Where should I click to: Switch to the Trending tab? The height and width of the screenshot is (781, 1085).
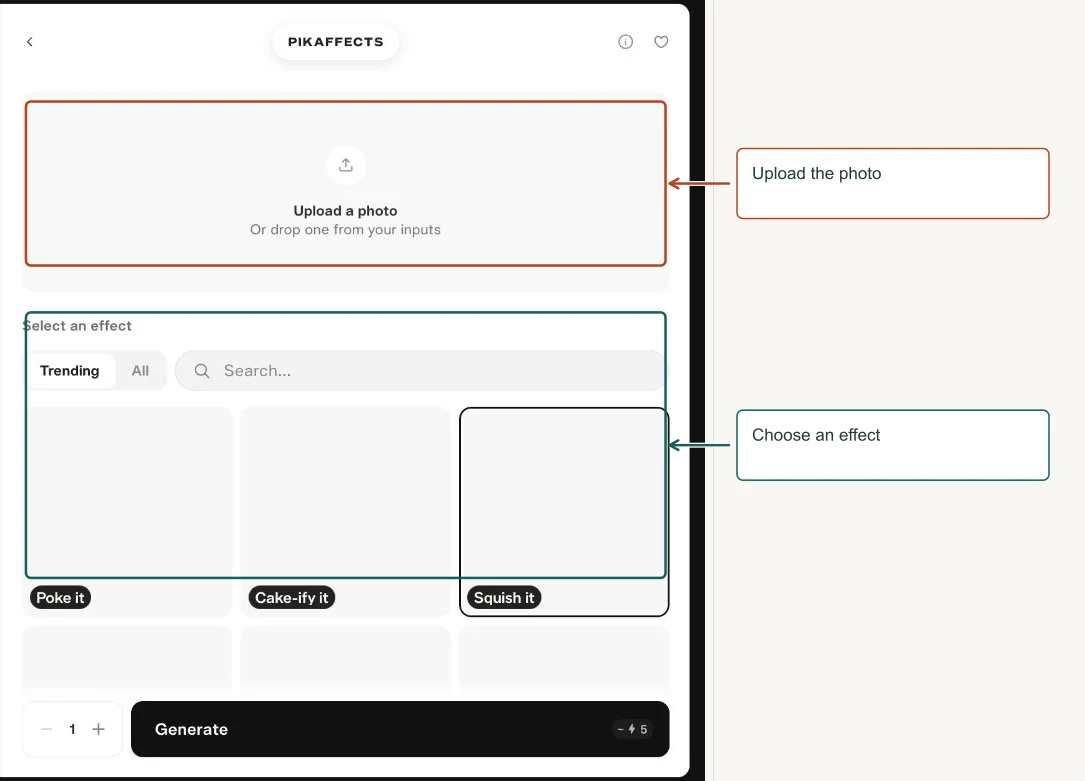[x=70, y=371]
